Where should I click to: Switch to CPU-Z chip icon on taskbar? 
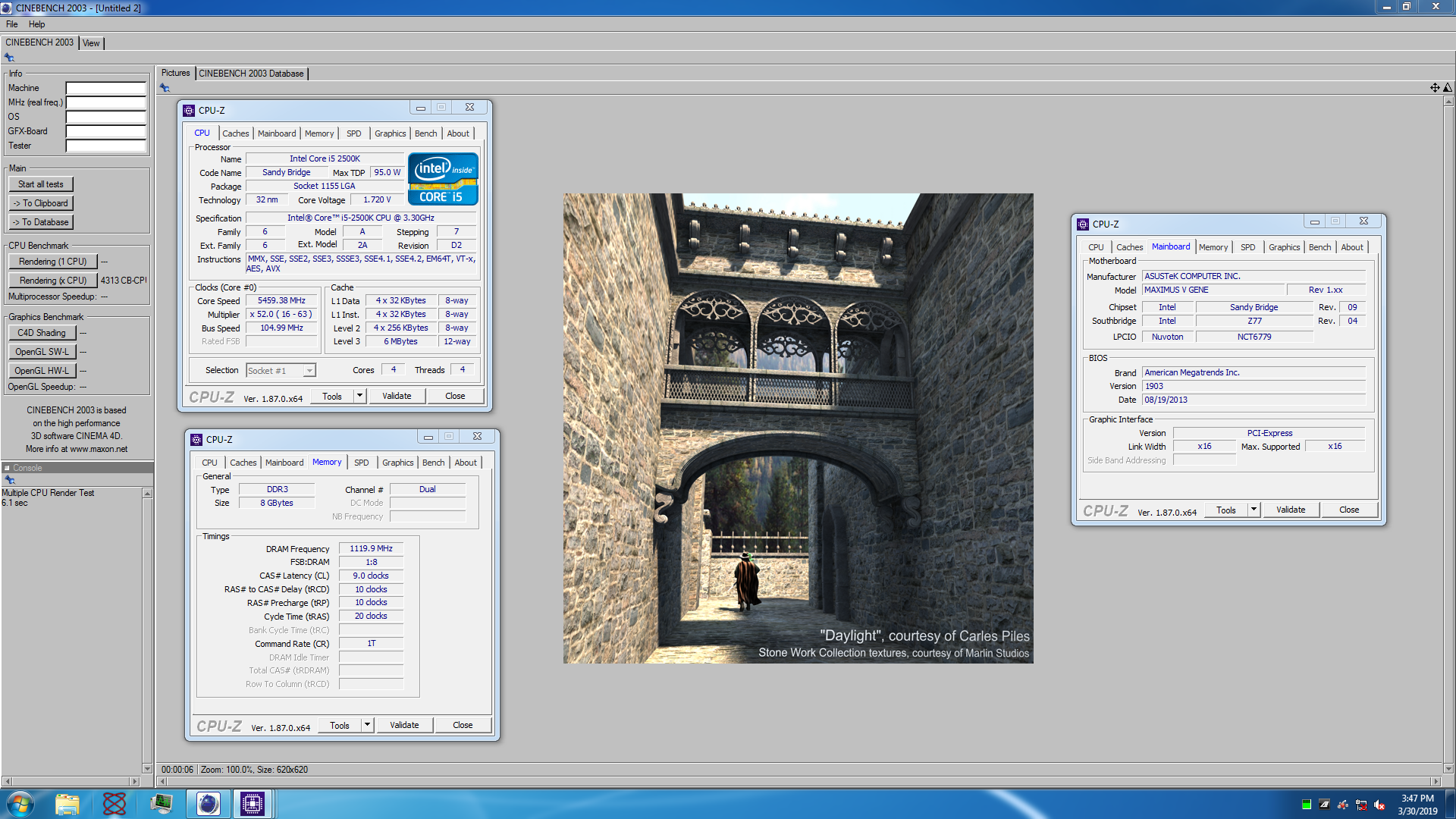(253, 804)
